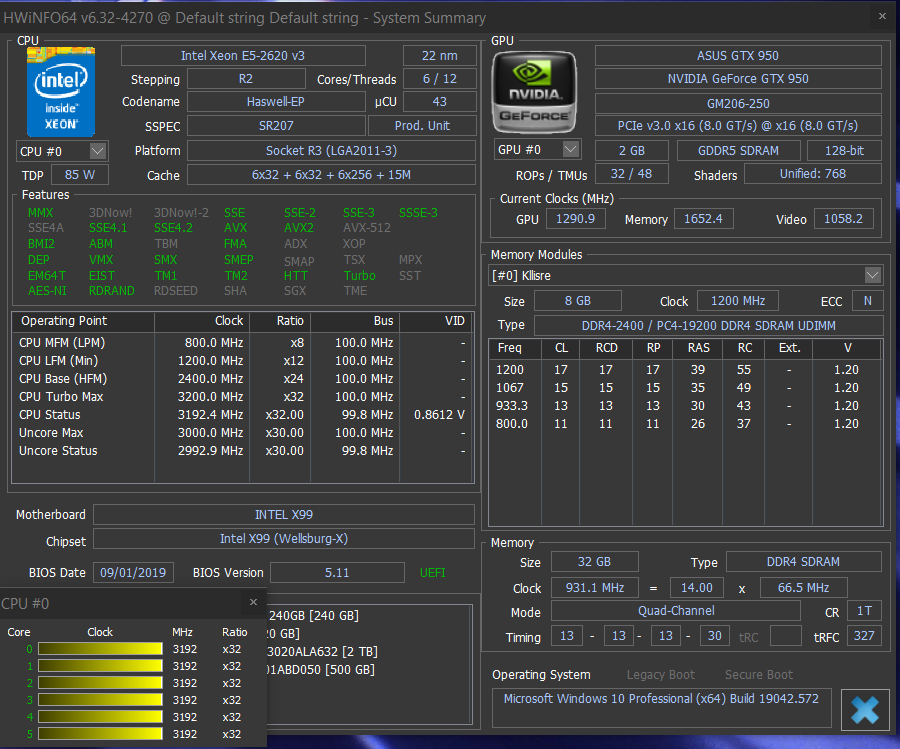Screen dimensions: 900x749
Task: Click the Turbo feature label
Action: [x=359, y=275]
